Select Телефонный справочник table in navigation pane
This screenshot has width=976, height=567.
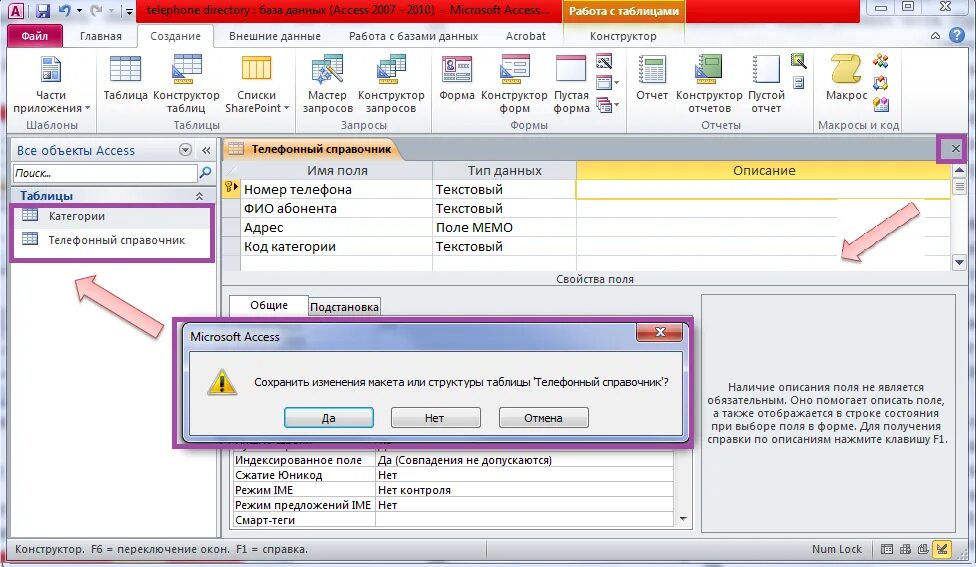(x=116, y=240)
